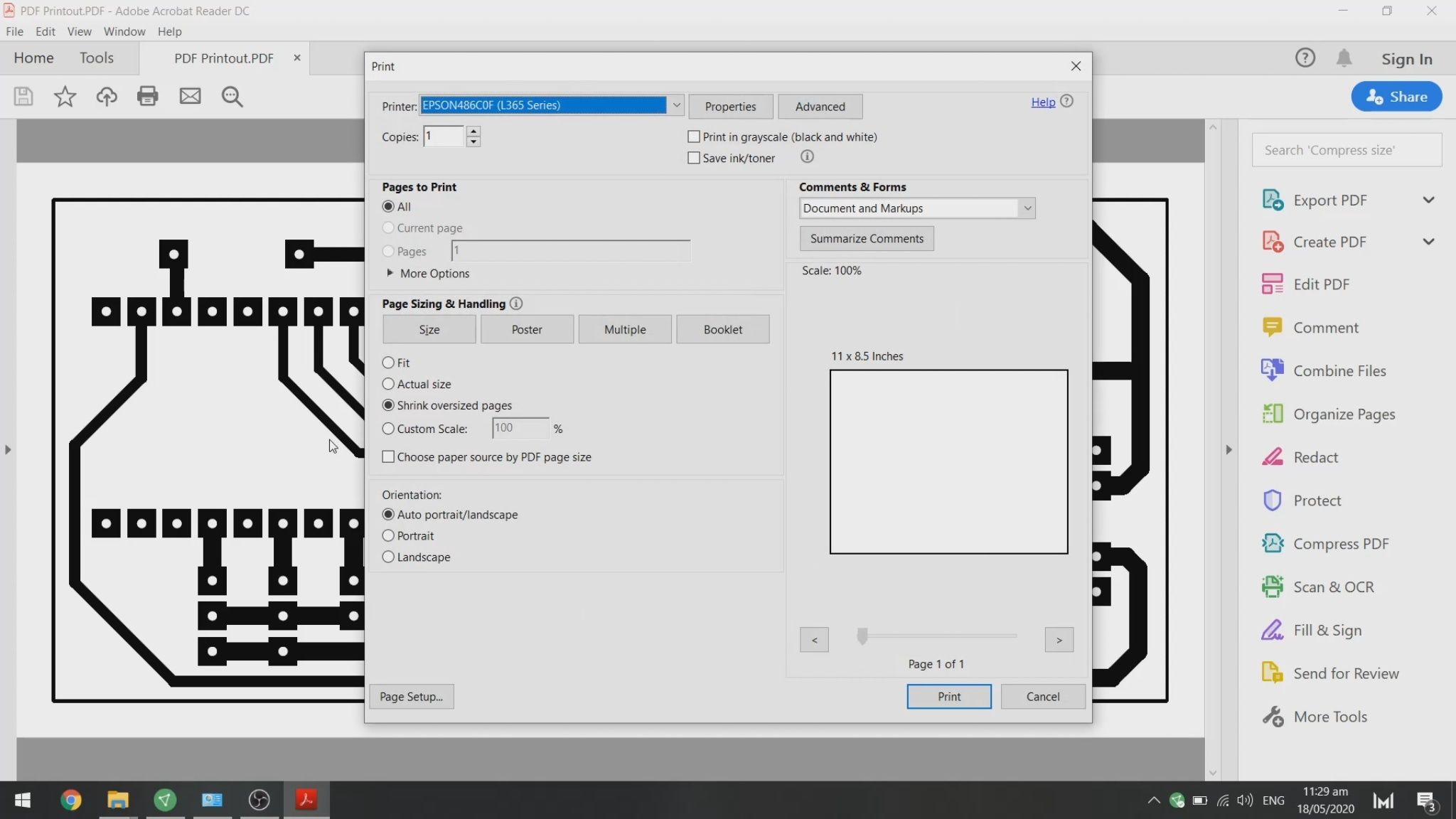Click the copies count input field
1456x819 pixels.
442,136
